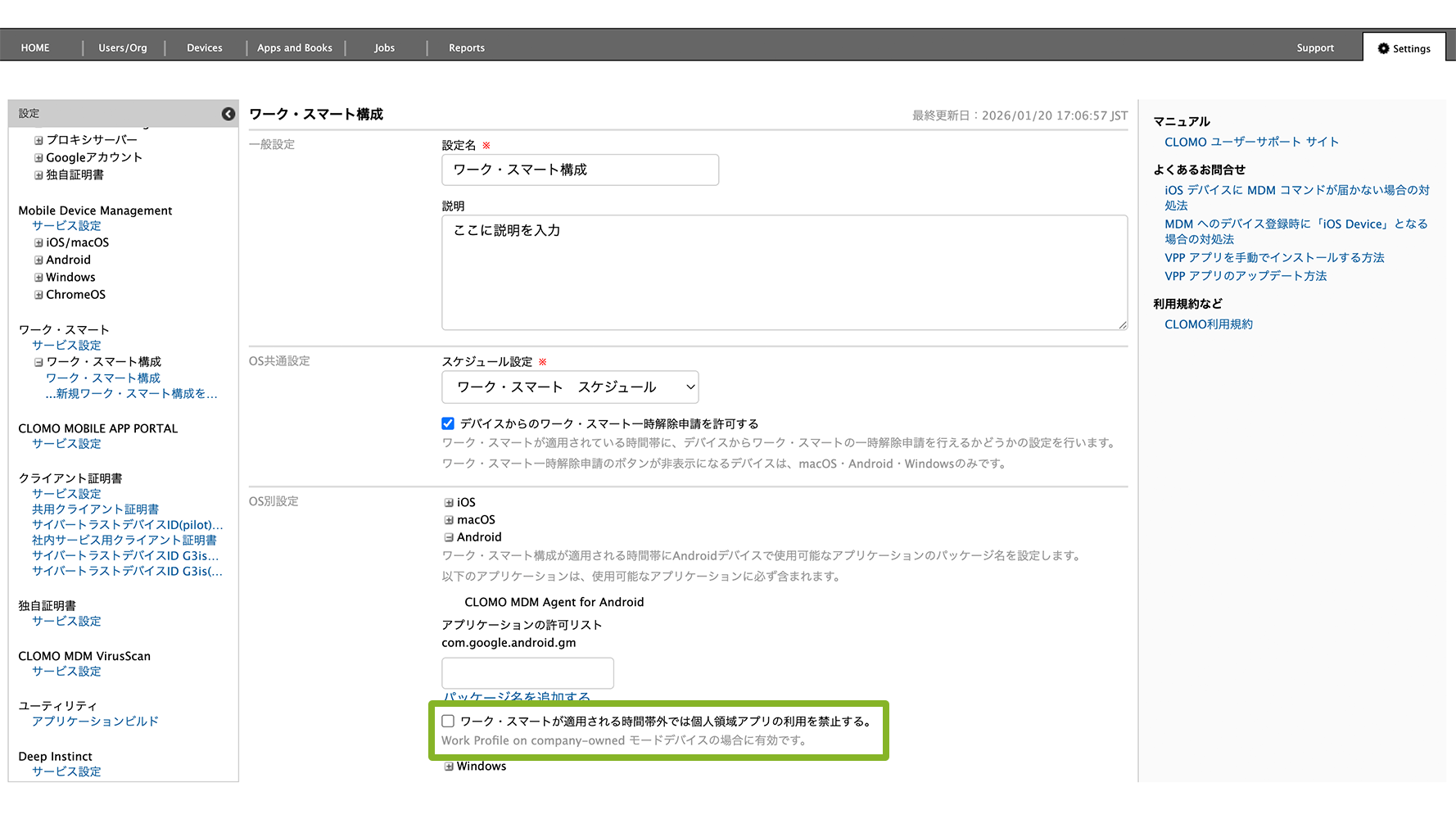Open the Reports navigation tab
The height and width of the screenshot is (819, 1456).
(x=467, y=48)
